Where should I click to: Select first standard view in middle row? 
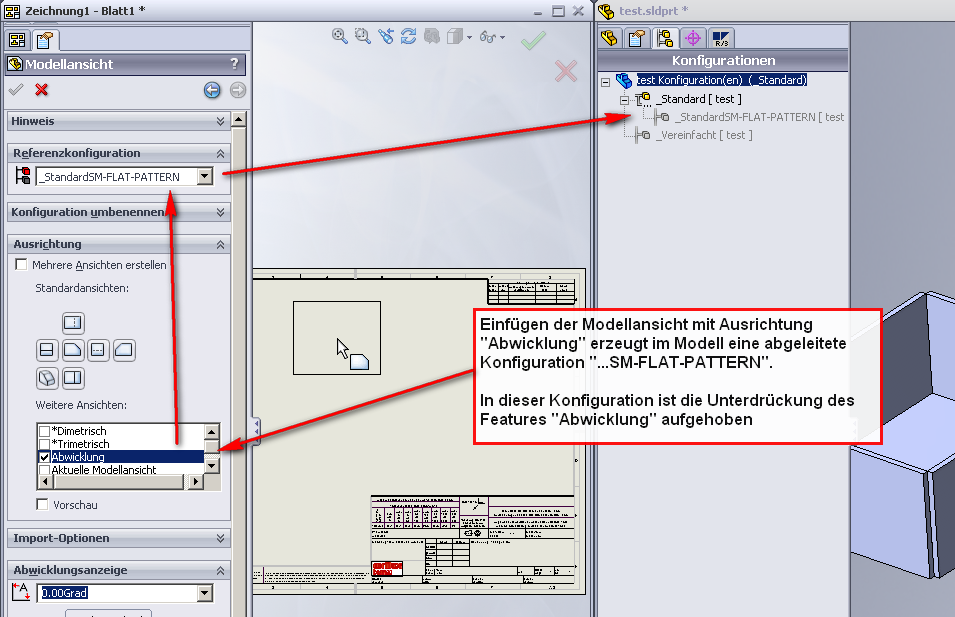point(46,350)
